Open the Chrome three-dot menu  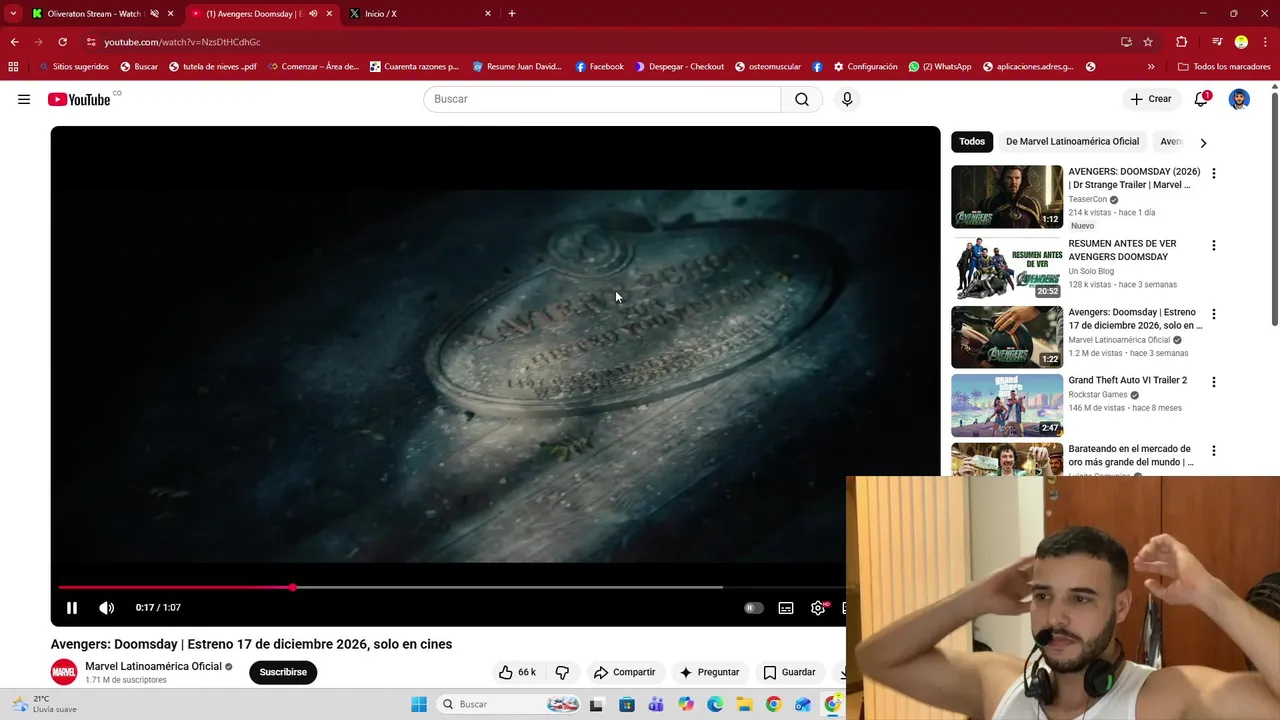(1264, 42)
